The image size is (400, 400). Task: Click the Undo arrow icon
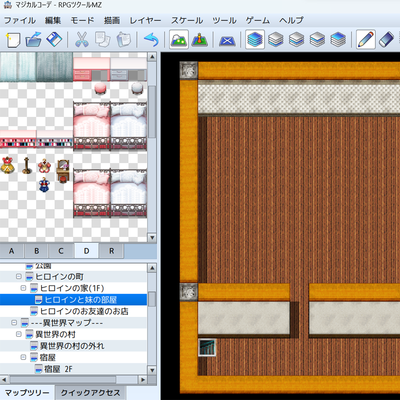coord(151,40)
